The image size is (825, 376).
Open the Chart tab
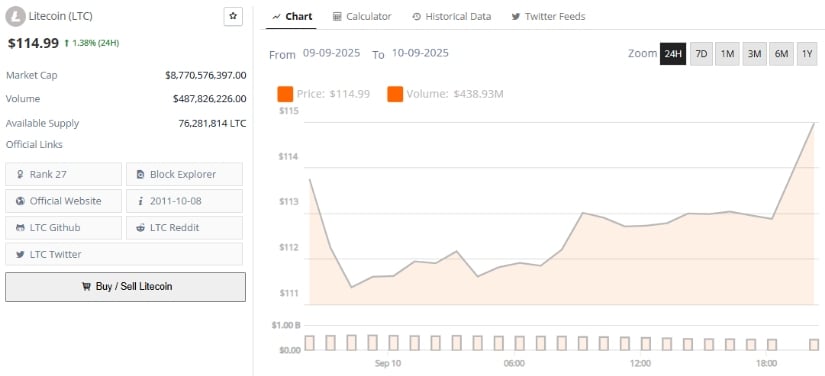coord(292,16)
